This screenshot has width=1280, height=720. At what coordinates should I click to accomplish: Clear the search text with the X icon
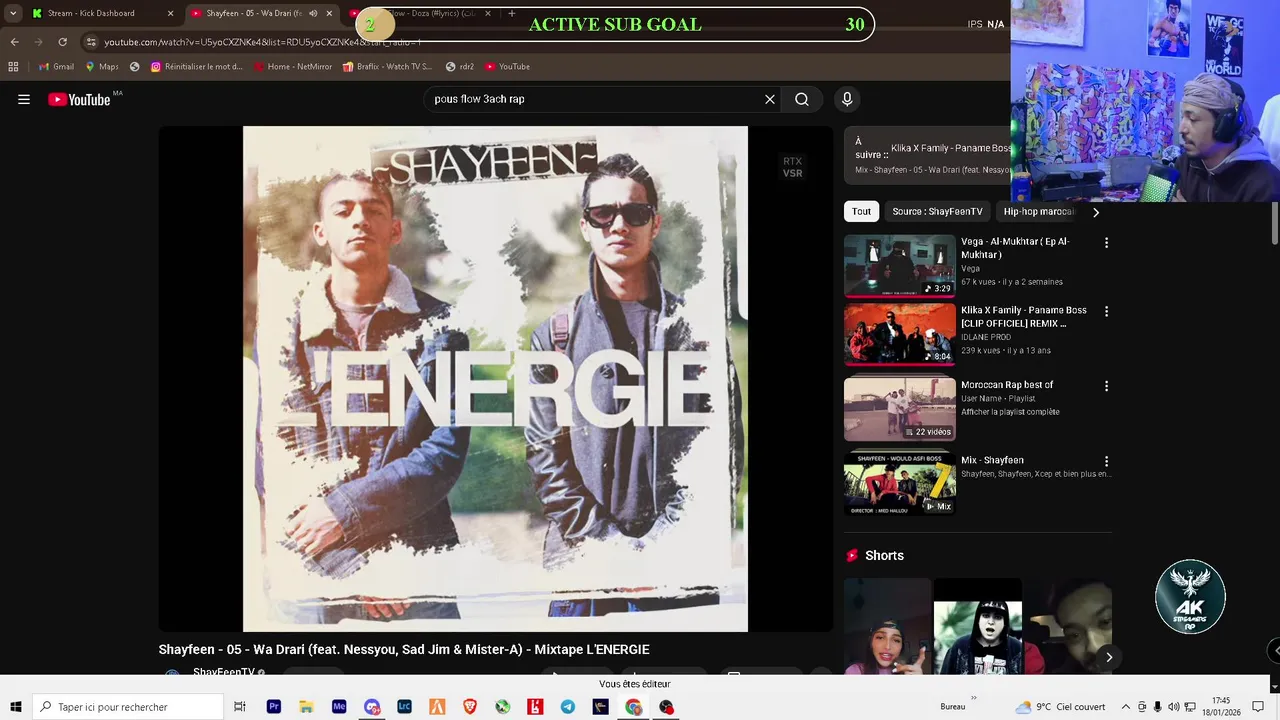[770, 99]
